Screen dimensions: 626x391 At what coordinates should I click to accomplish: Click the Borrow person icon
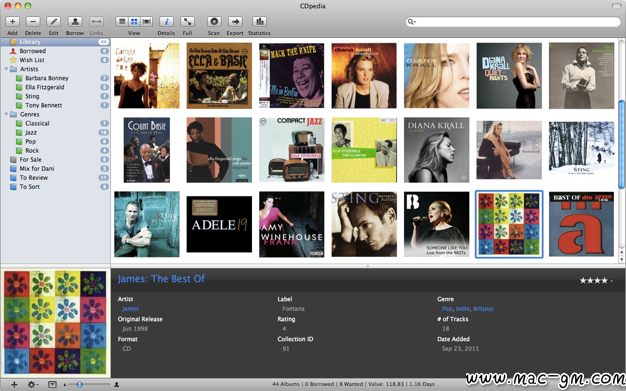click(x=75, y=22)
